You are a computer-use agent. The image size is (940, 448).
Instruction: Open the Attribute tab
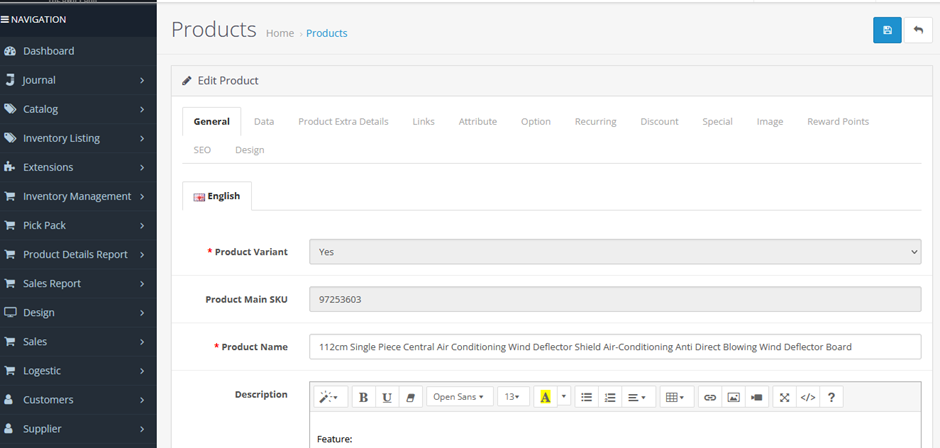477,121
